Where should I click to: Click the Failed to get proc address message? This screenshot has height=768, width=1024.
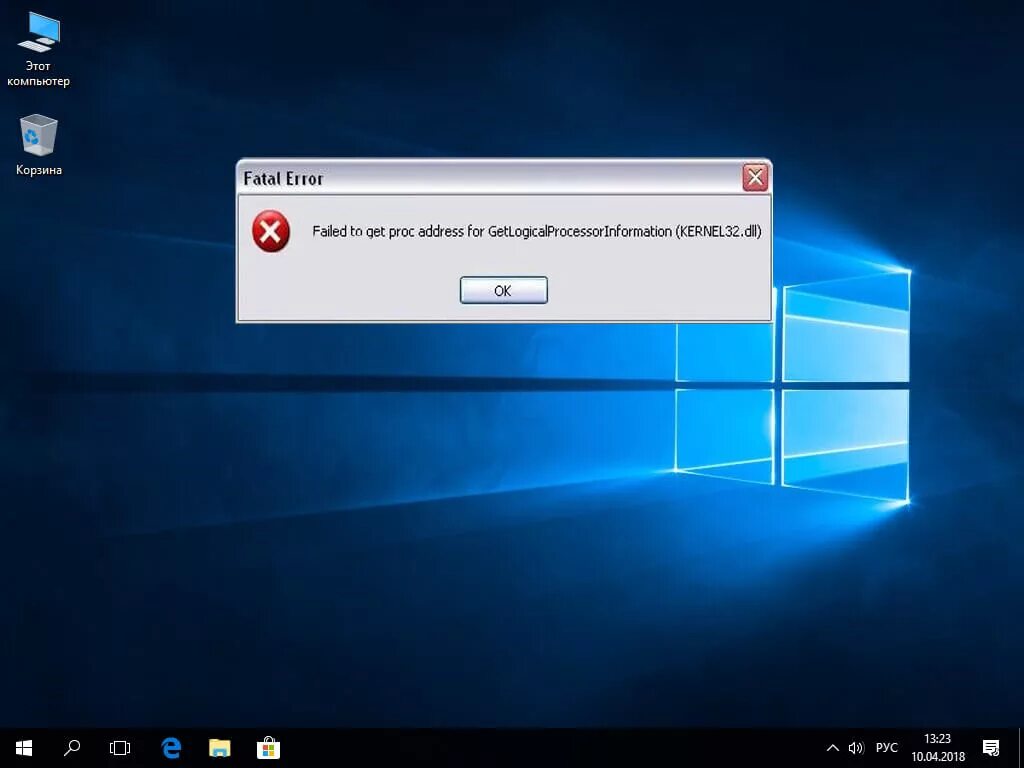pos(536,231)
